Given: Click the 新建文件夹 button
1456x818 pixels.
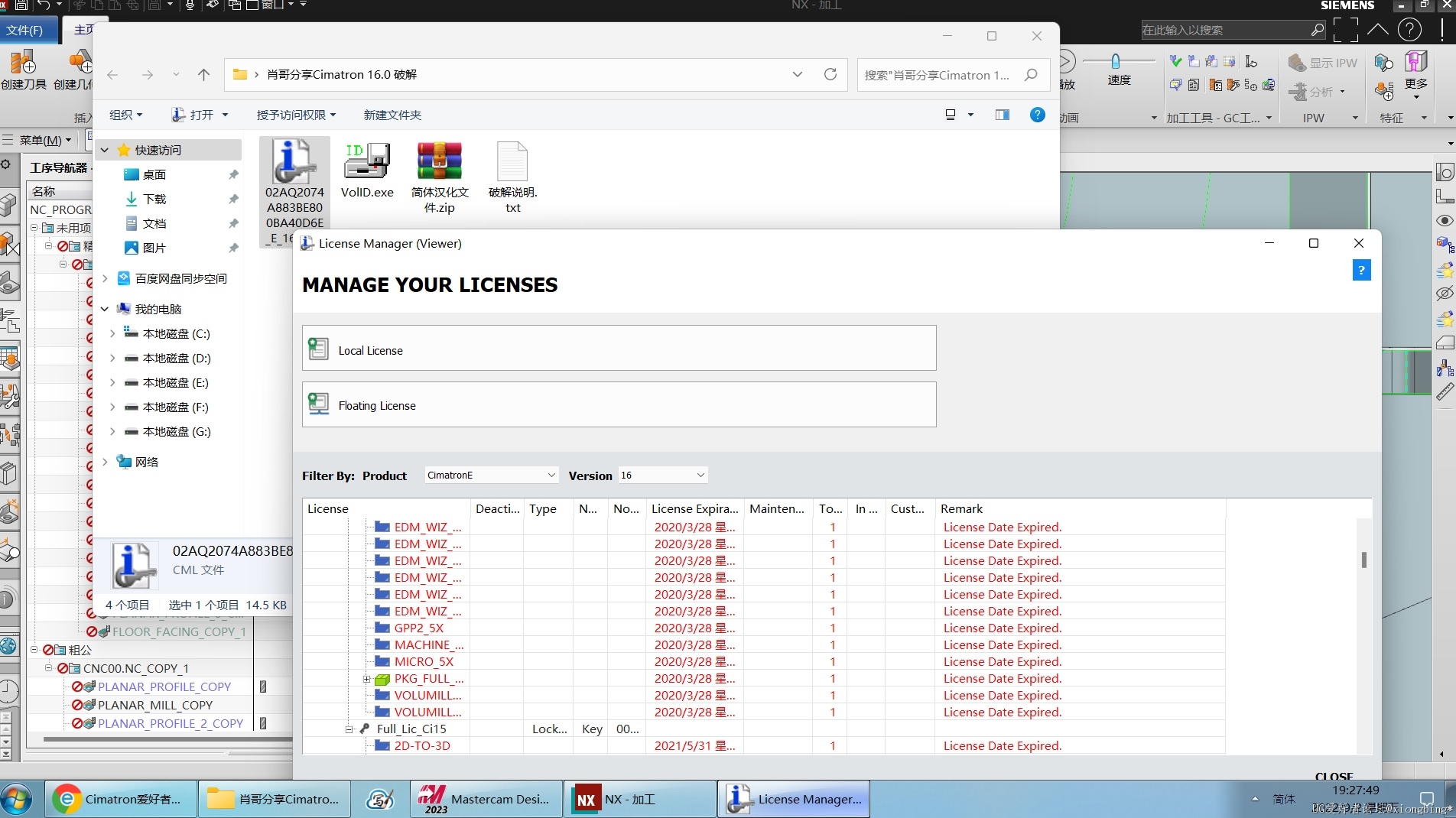Looking at the screenshot, I should pos(392,115).
